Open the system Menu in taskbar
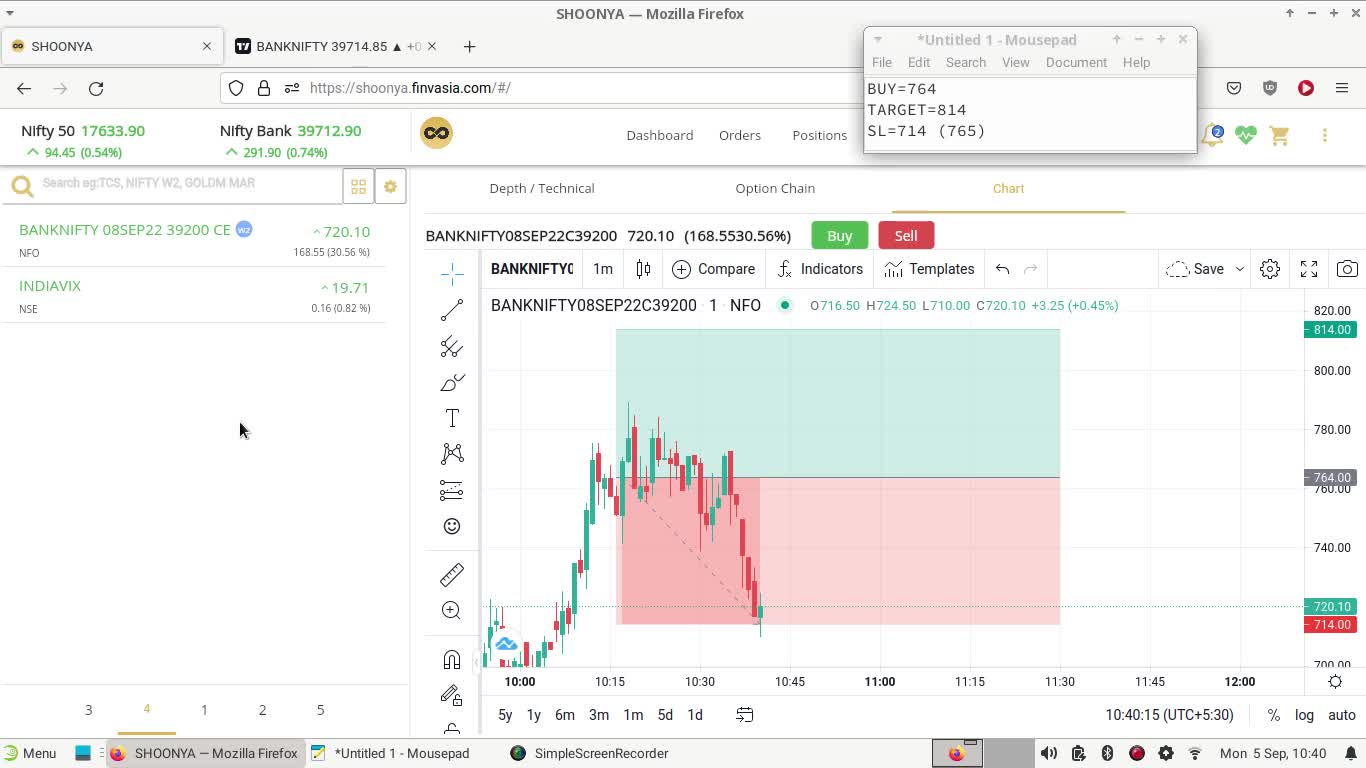The width and height of the screenshot is (1366, 768). (30, 753)
